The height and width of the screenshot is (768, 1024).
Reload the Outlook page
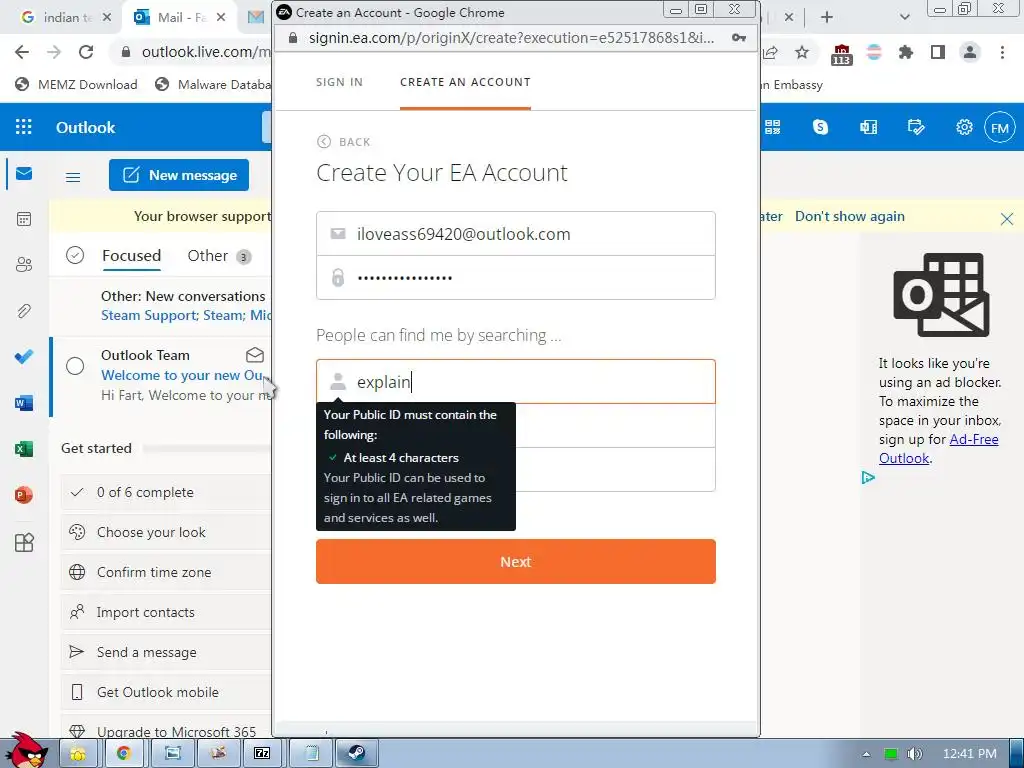coord(86,52)
